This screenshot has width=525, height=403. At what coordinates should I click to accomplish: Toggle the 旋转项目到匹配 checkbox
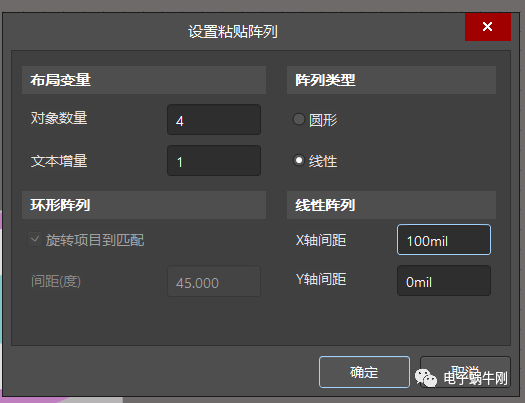point(35,239)
